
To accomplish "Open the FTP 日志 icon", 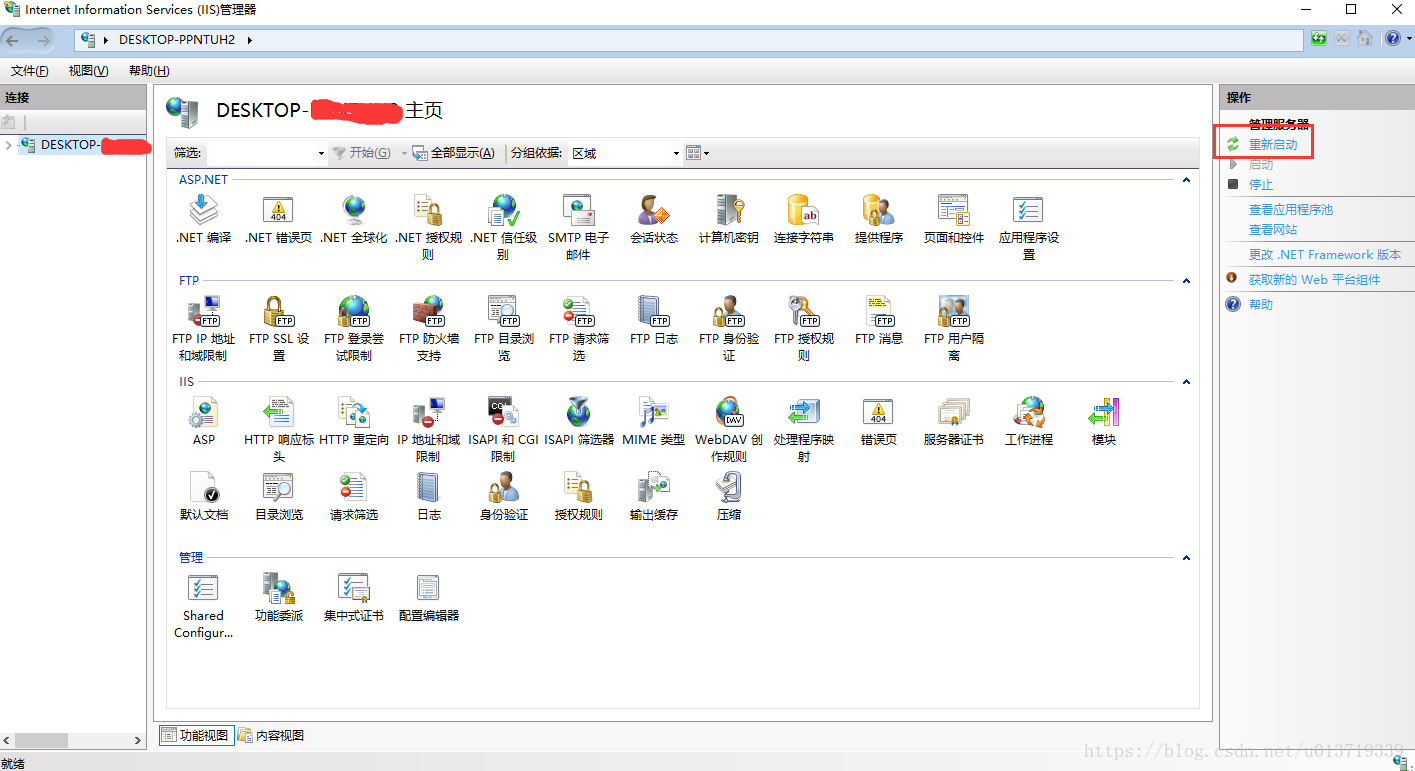I will 654,312.
